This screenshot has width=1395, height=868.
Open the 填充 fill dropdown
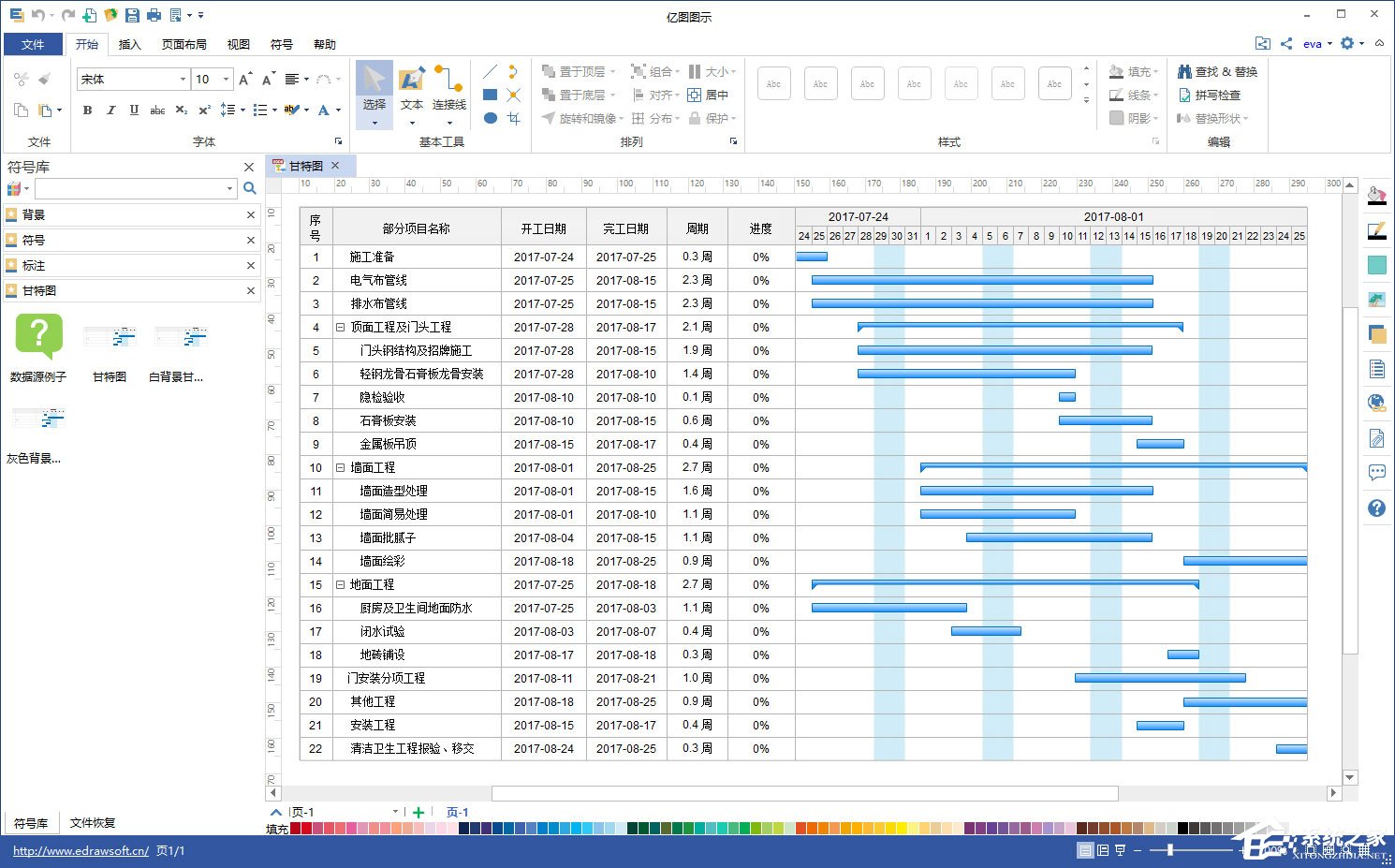point(1134,71)
